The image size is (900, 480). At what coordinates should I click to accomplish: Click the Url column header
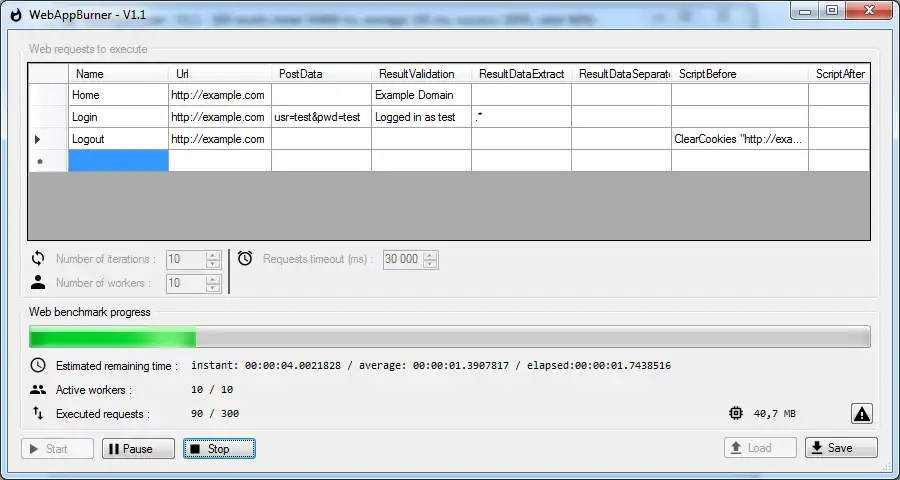pos(220,73)
